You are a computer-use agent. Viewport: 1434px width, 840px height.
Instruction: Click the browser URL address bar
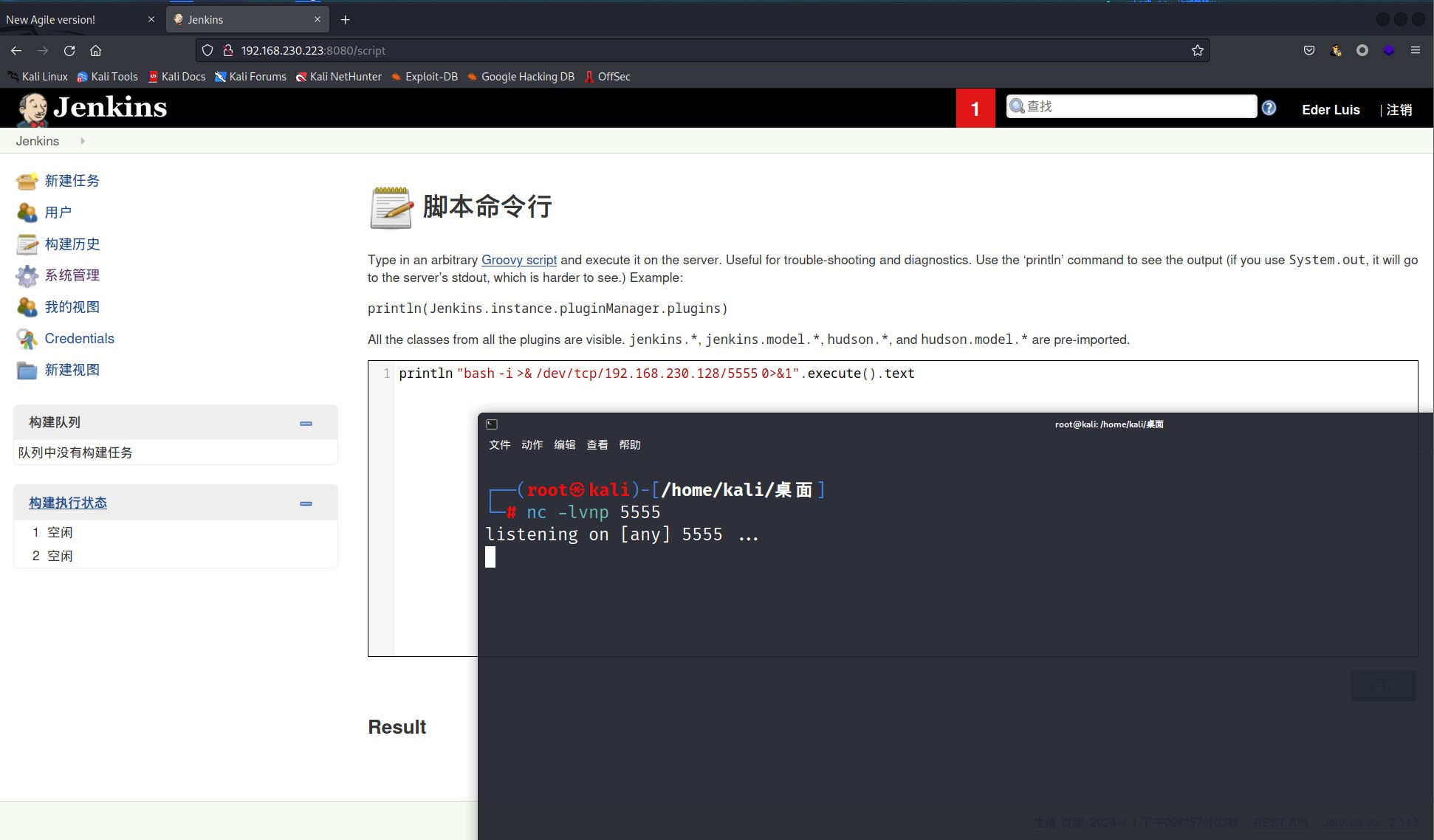701,50
